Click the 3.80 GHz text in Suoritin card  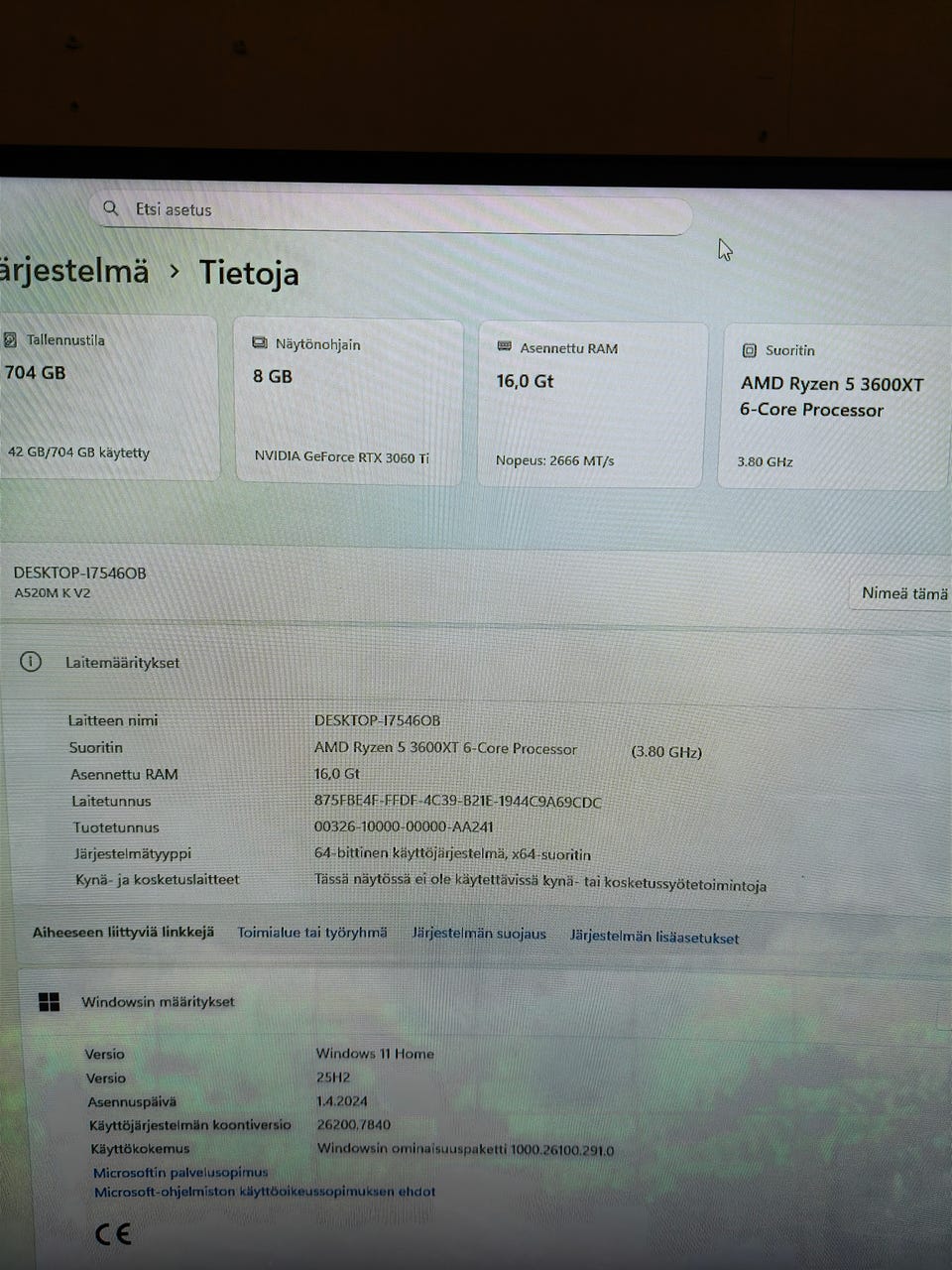pyautogui.click(x=766, y=461)
